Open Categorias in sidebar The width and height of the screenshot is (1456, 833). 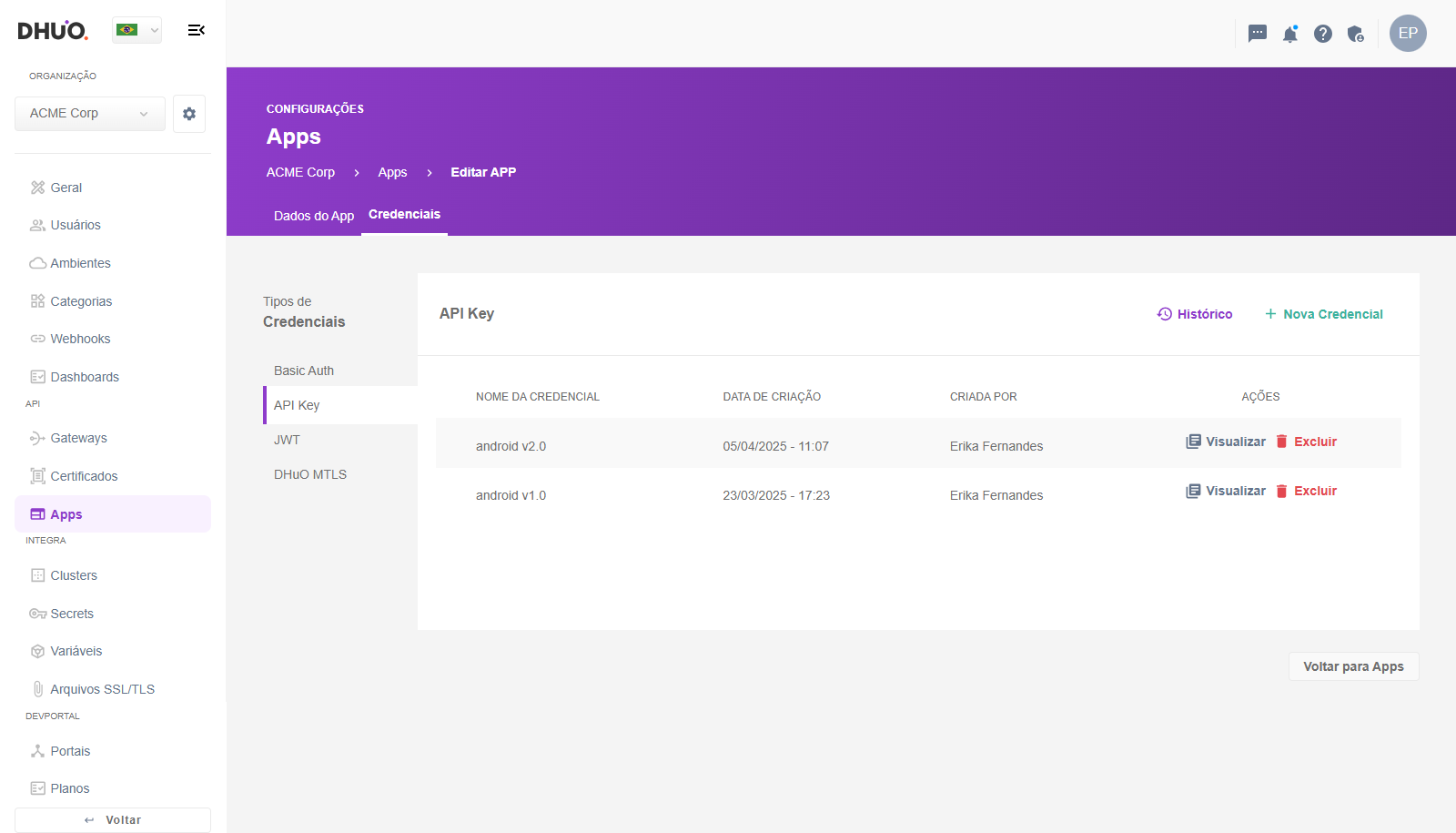pos(113,301)
